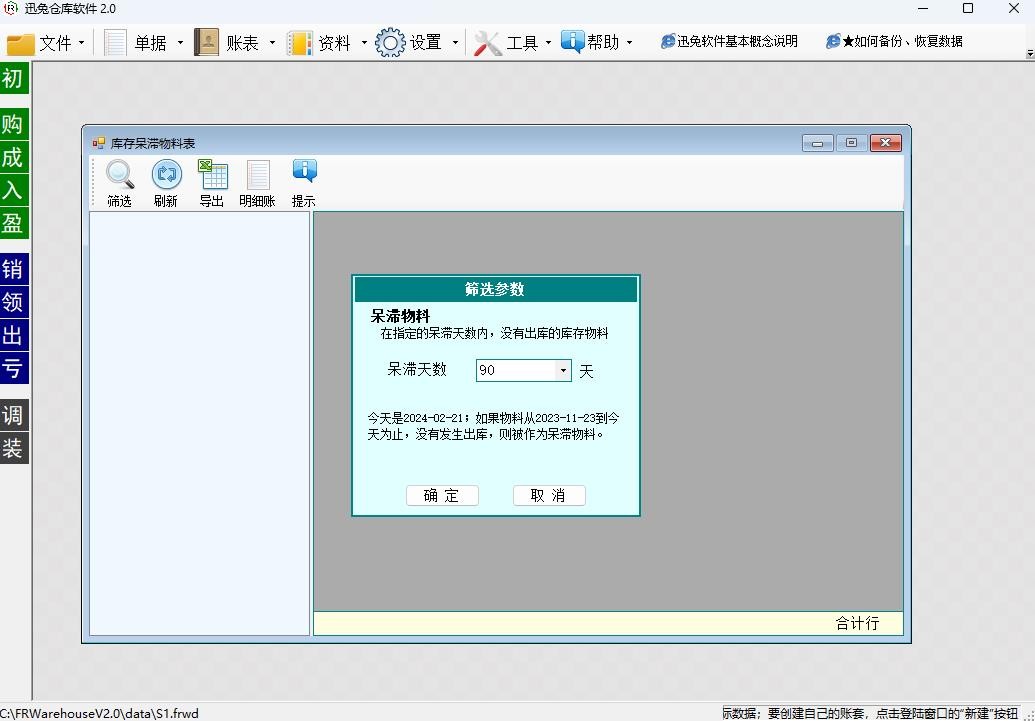Click the 筛选参数 dialog title bar
Screen dimensions: 1035x721
tap(495, 289)
